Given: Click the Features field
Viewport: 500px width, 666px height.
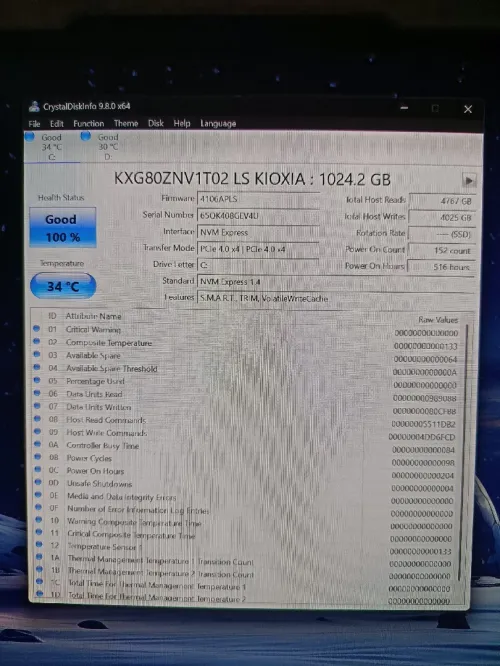Looking at the screenshot, I should [x=335, y=298].
